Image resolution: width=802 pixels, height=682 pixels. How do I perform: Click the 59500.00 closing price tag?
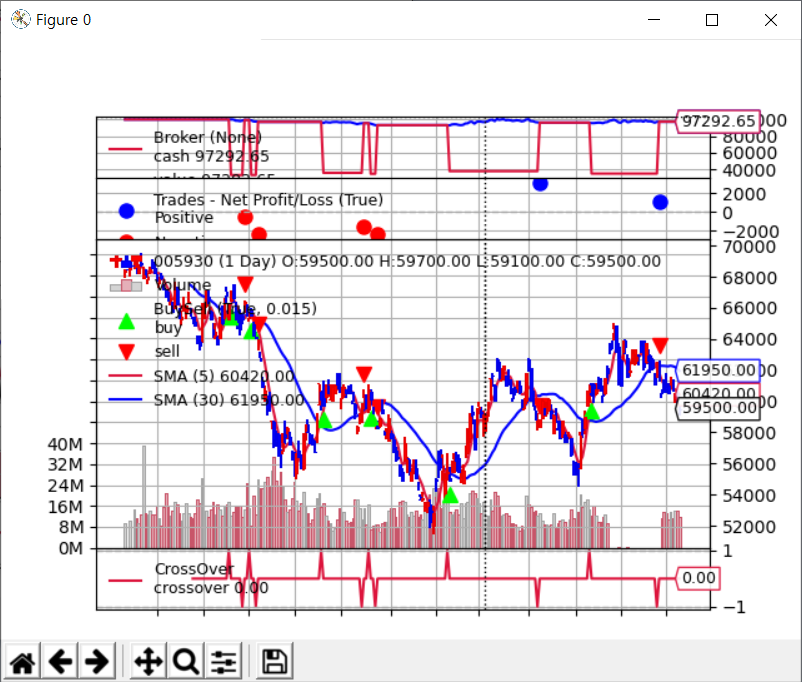pos(718,408)
